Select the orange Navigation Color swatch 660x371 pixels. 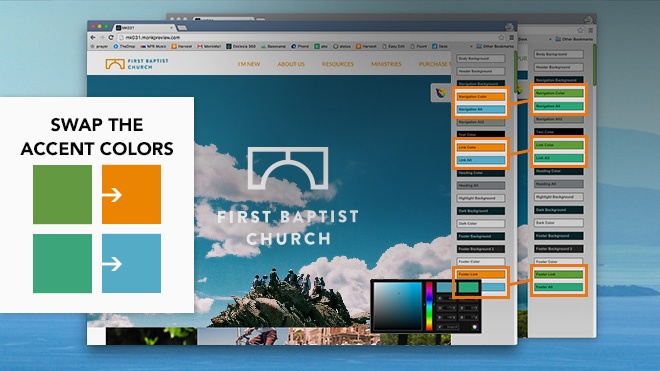[481, 96]
